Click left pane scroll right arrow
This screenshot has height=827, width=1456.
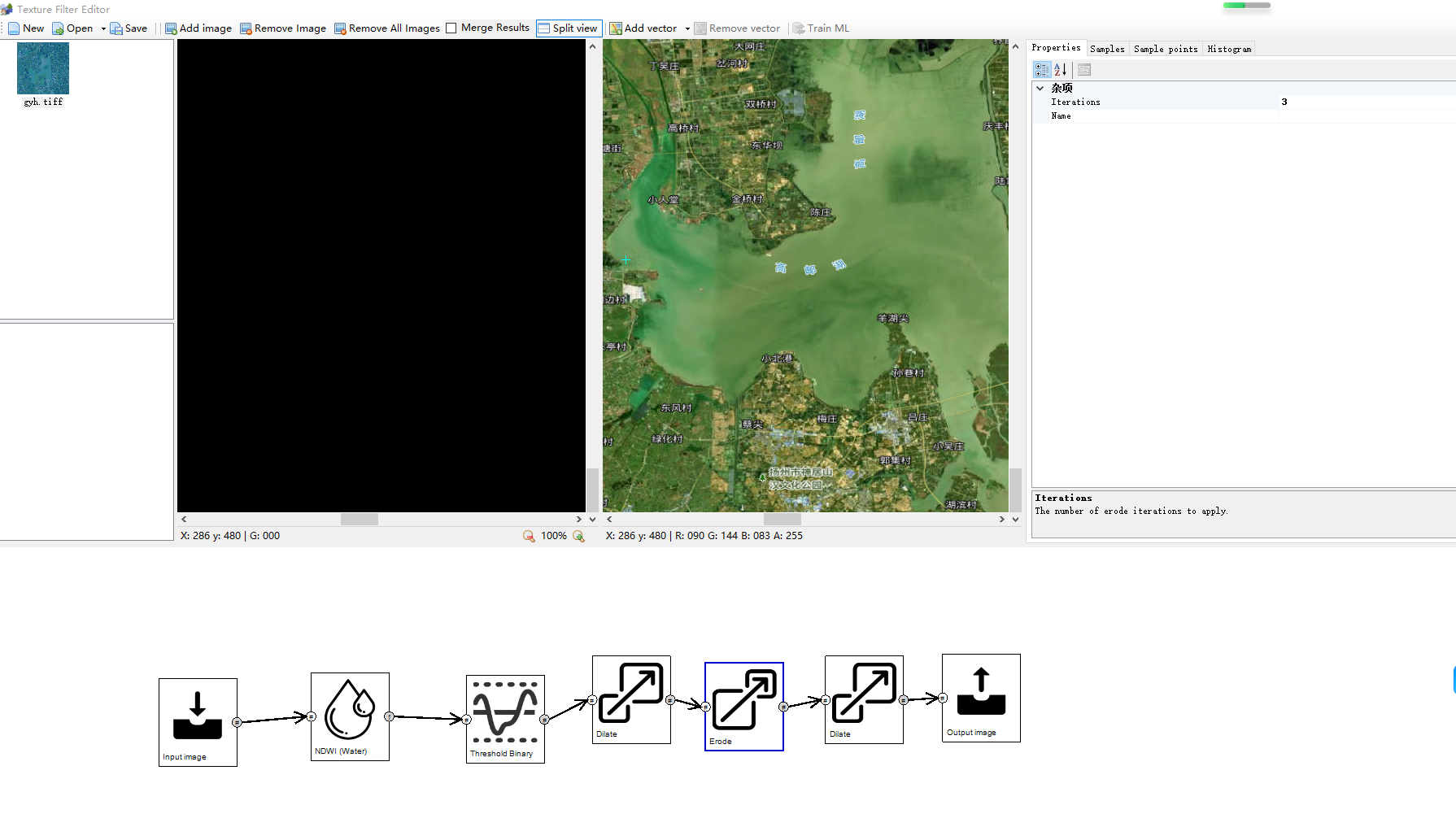tap(578, 519)
